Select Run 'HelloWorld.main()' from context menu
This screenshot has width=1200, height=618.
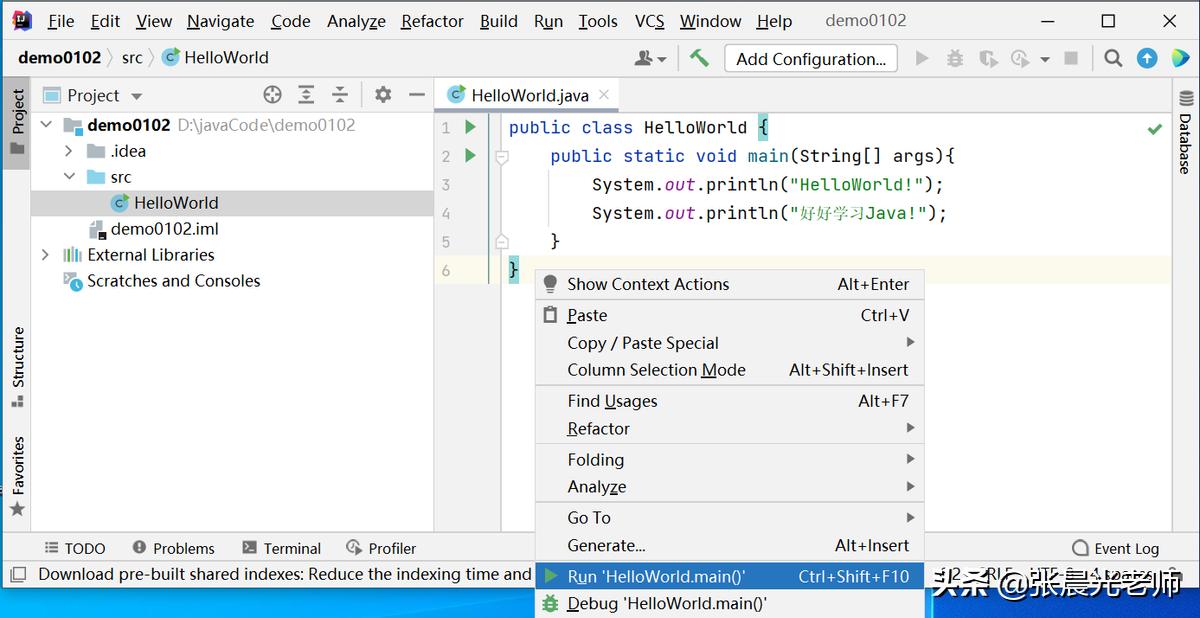(x=655, y=576)
